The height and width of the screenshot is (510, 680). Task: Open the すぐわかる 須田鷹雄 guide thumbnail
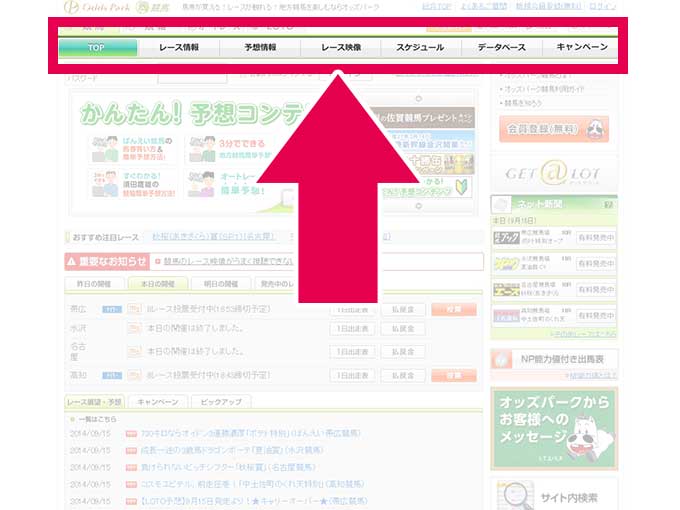[x=132, y=184]
